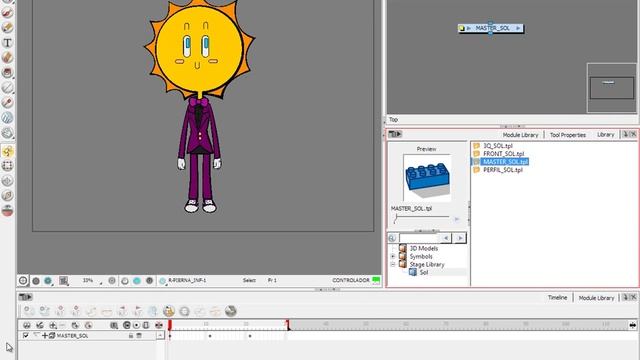
Task: Click the next search result arrow
Action: (460, 238)
